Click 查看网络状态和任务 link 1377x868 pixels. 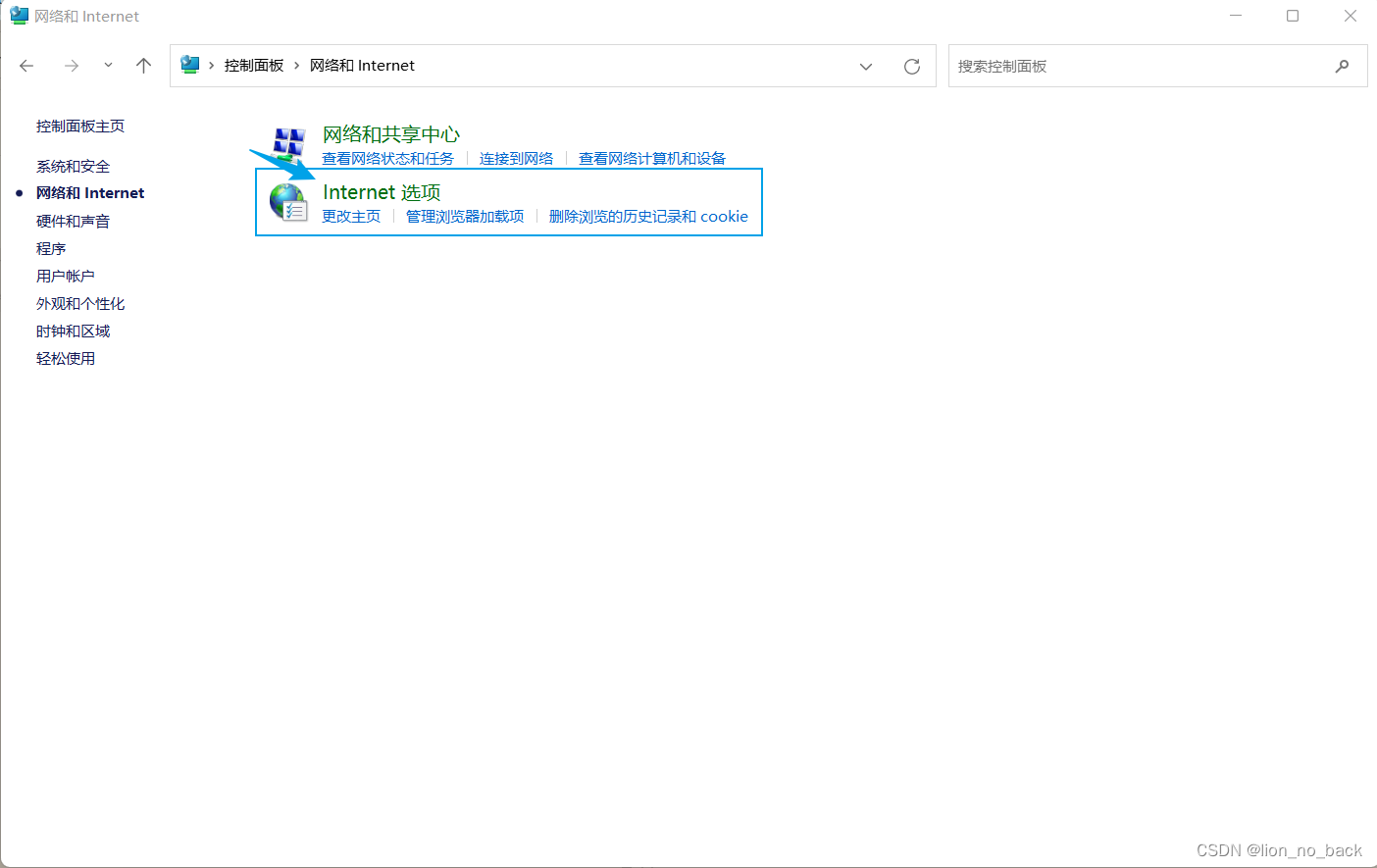pos(387,159)
